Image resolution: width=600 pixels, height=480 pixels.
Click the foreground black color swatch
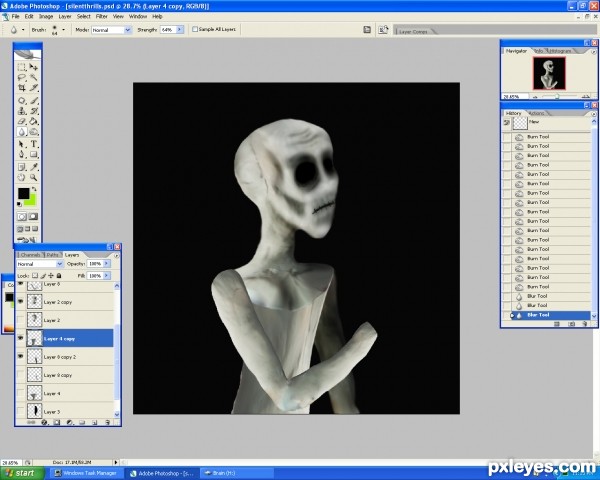click(23, 193)
